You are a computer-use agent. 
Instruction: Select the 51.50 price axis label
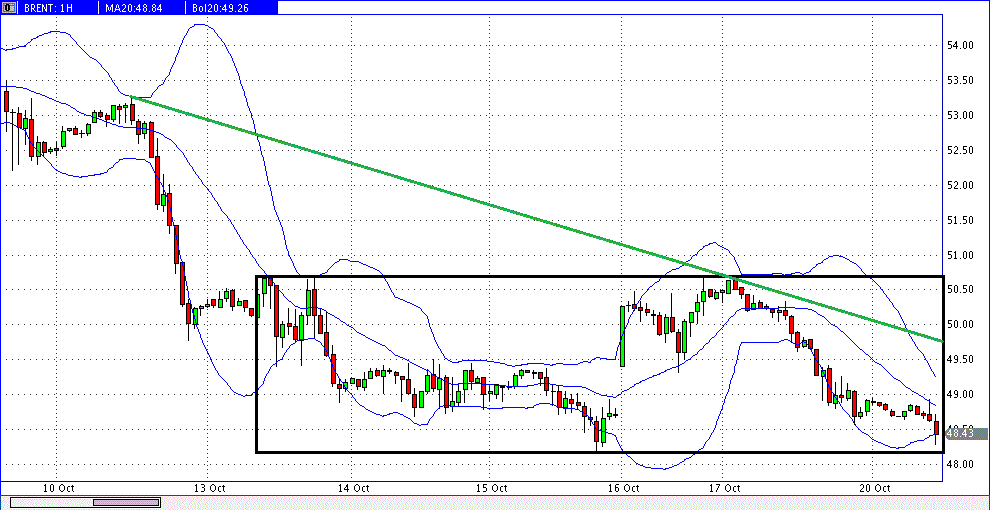pos(960,220)
